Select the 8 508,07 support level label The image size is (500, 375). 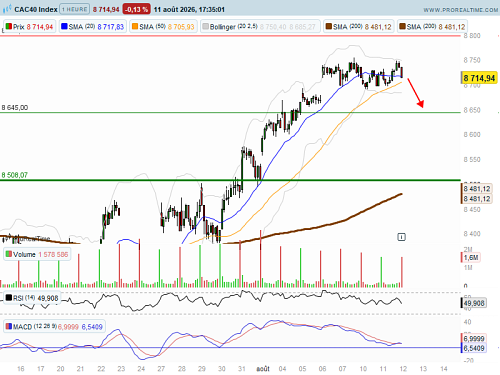coord(15,175)
